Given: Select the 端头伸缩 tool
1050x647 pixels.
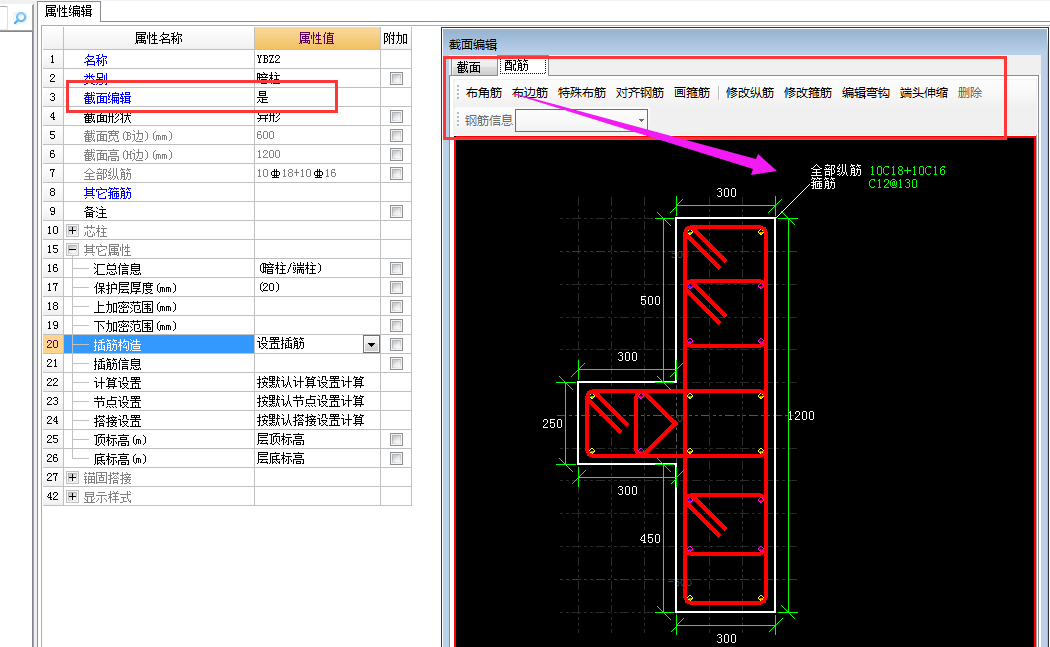Looking at the screenshot, I should point(923,92).
